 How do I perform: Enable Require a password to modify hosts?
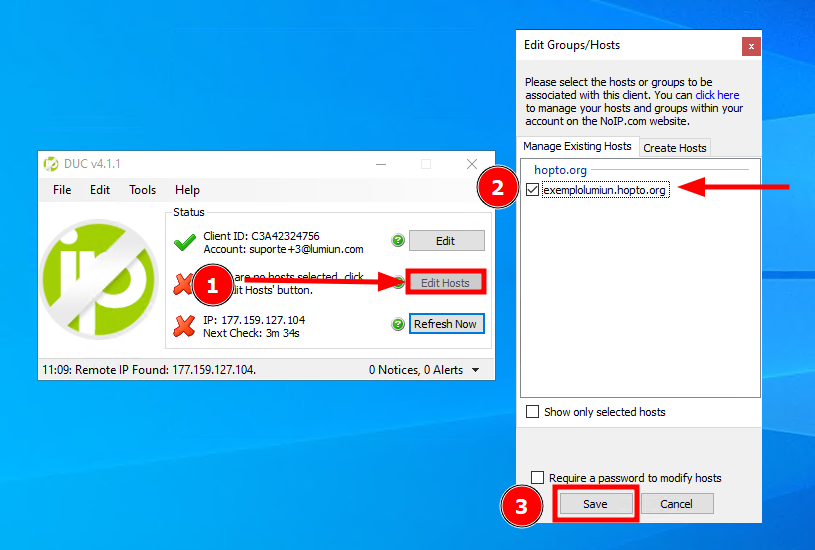[x=538, y=478]
